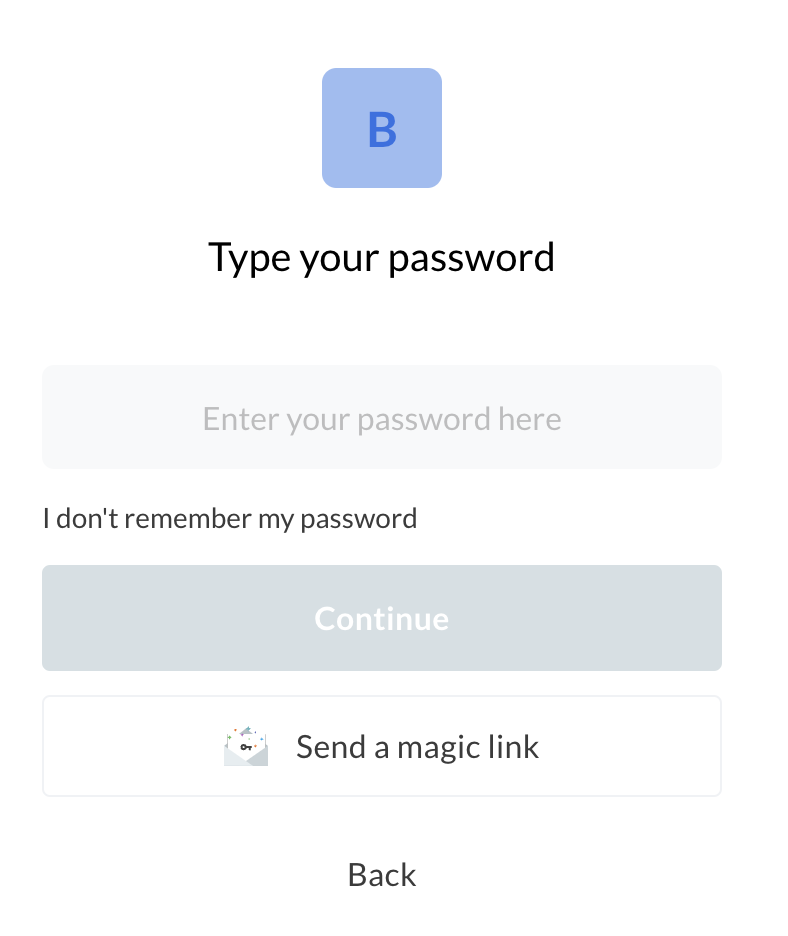Click the white Continue label text

[x=381, y=619]
